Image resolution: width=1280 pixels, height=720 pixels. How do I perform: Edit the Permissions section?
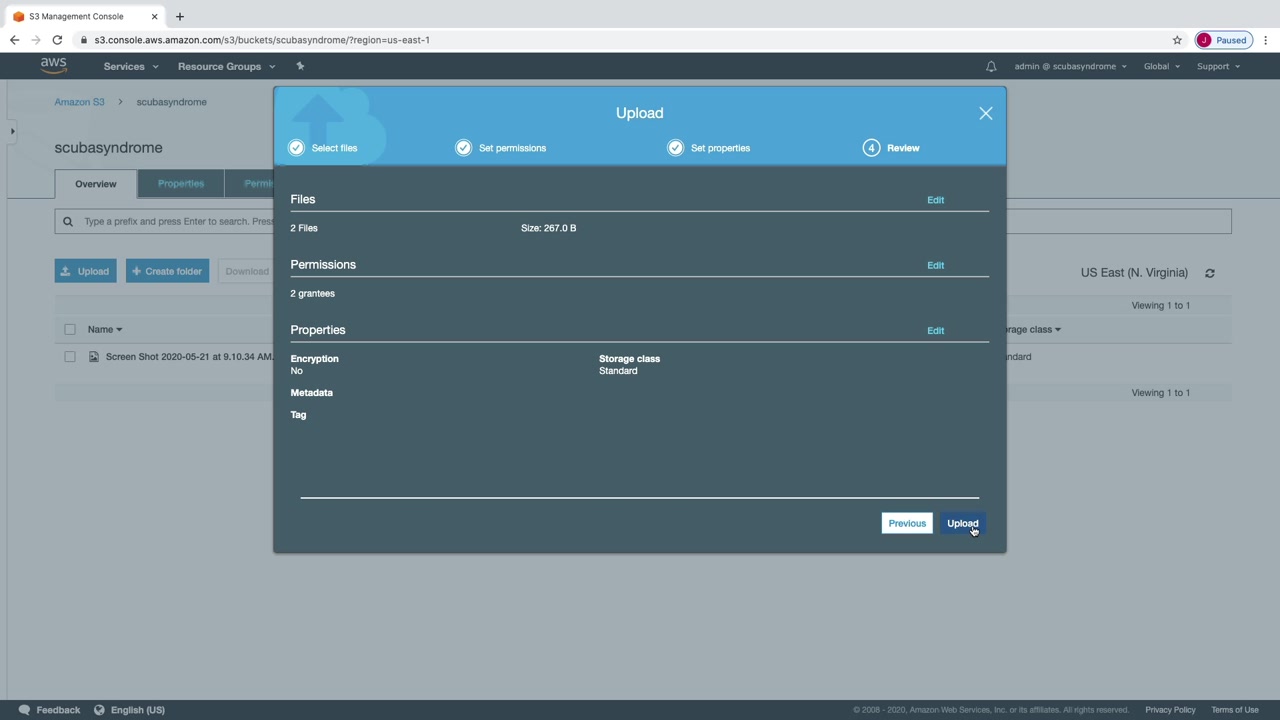935,265
